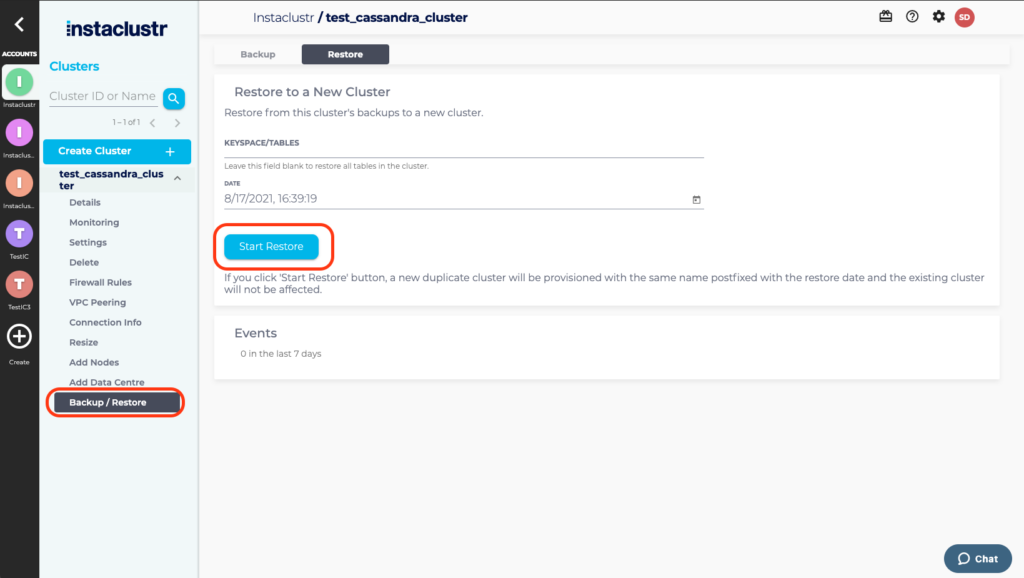Screen dimensions: 1024x578
Task: Switch to the Backup tab
Action: click(x=258, y=54)
